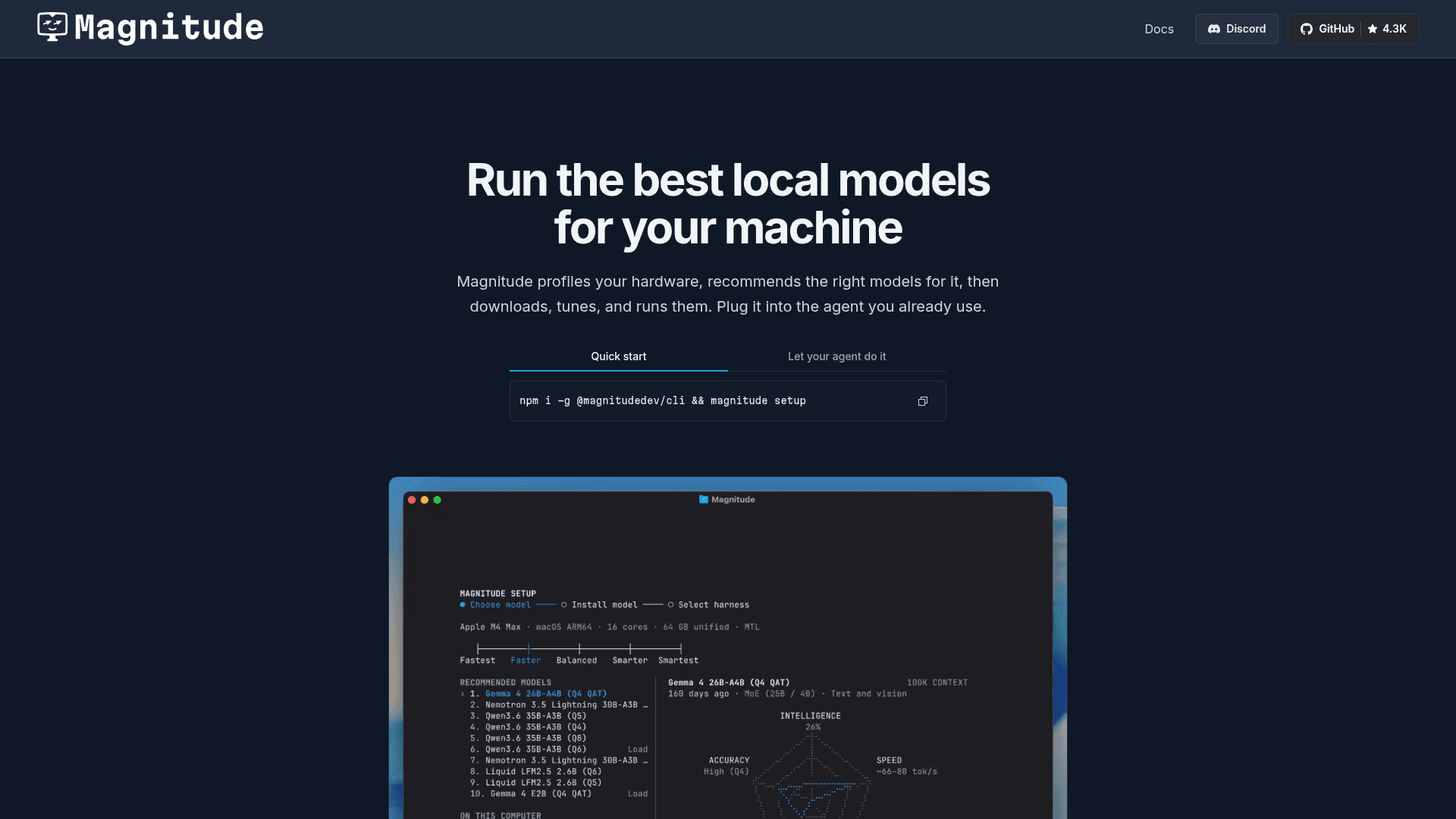Select the Qwen3.6 35B-A3B (Q4) row
Screen dimensions: 1456x819
point(554,727)
